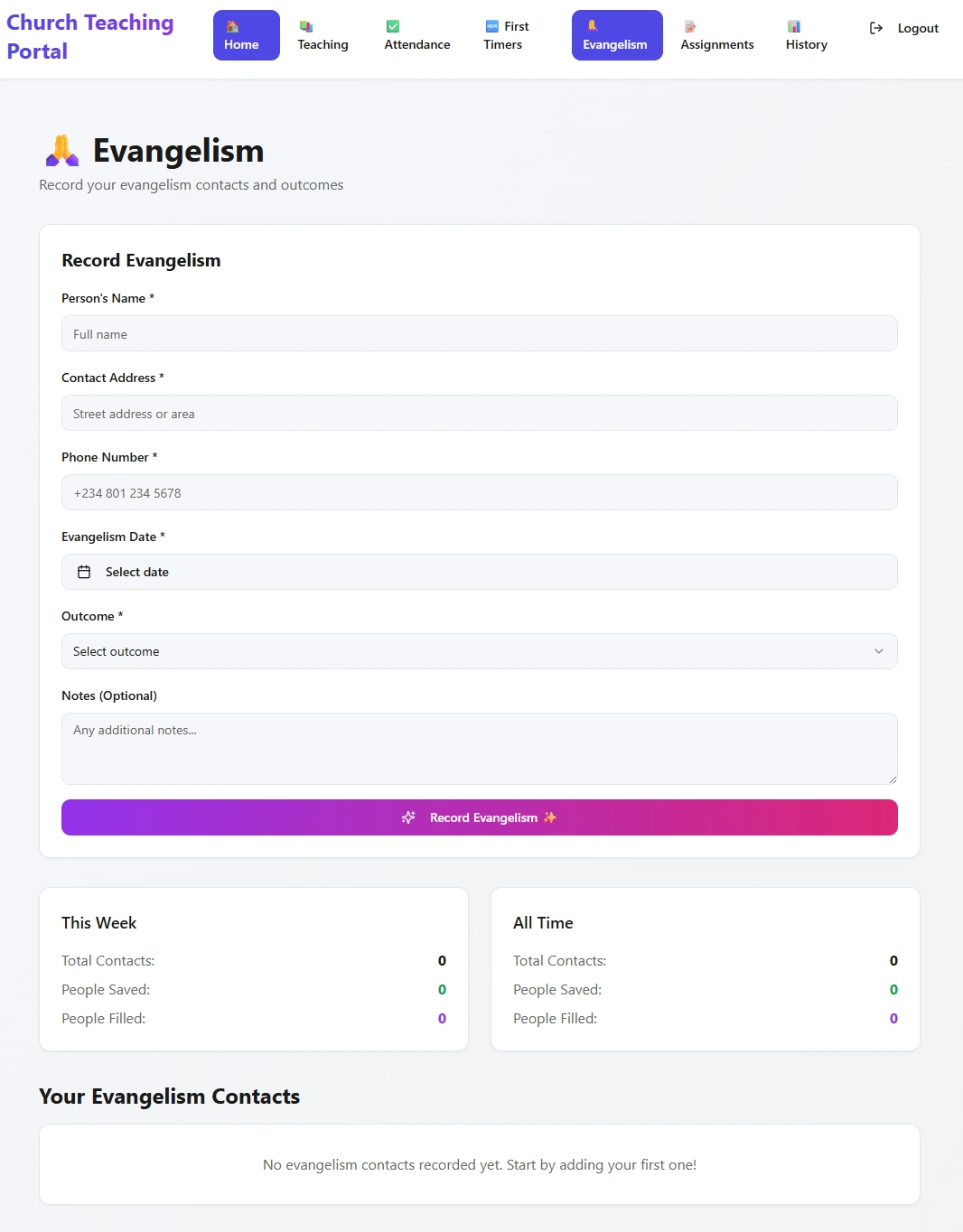
Task: Click the praying hands icon beside Evangelism heading
Action: pyautogui.click(x=62, y=151)
